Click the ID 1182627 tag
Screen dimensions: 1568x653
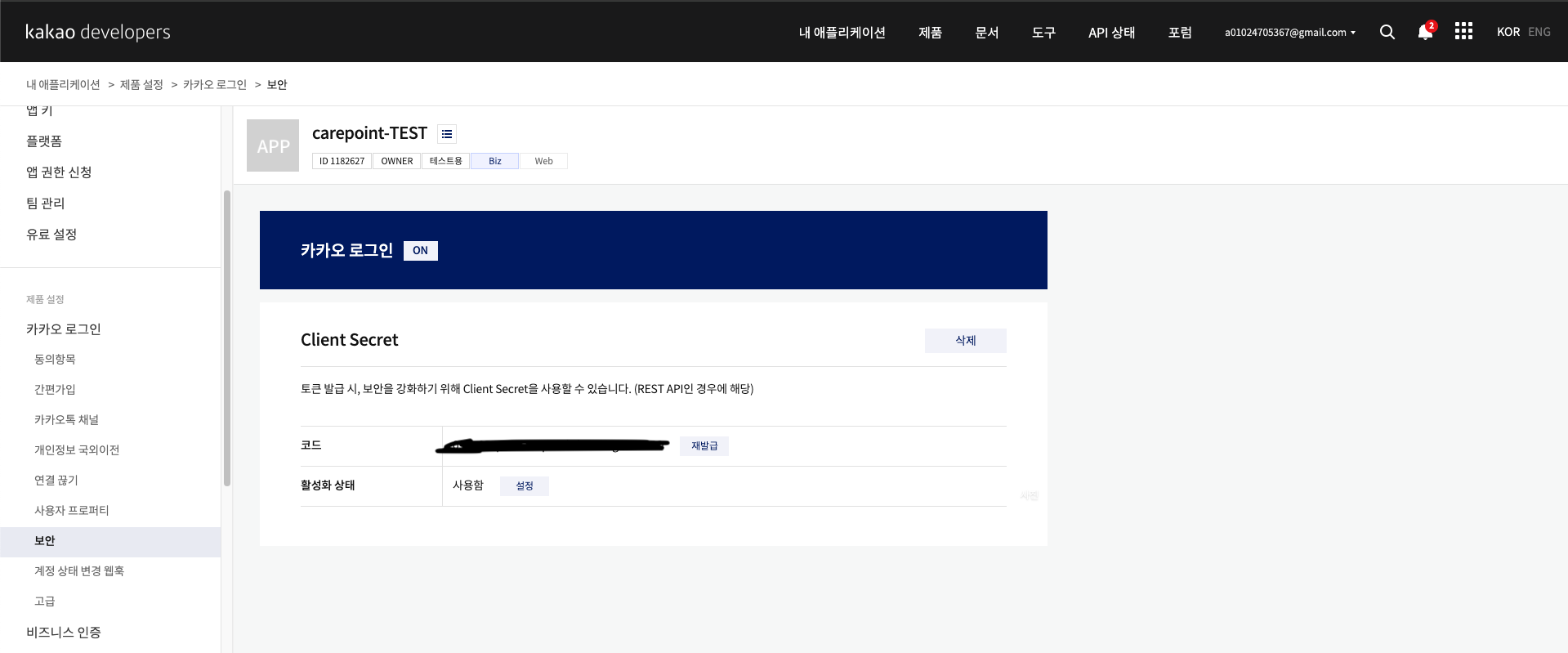(x=342, y=161)
